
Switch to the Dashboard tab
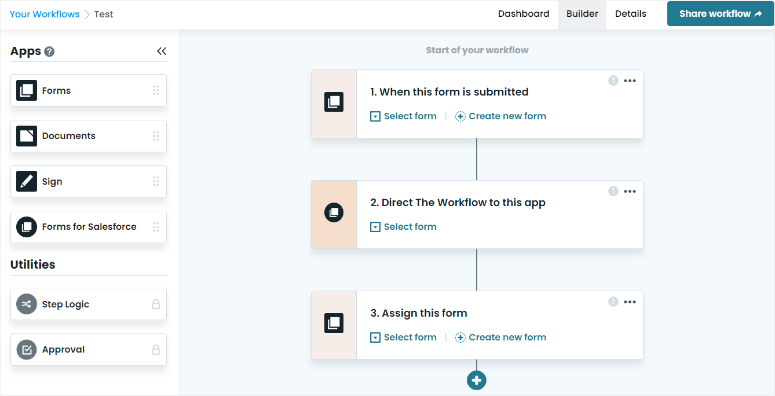[x=523, y=14]
